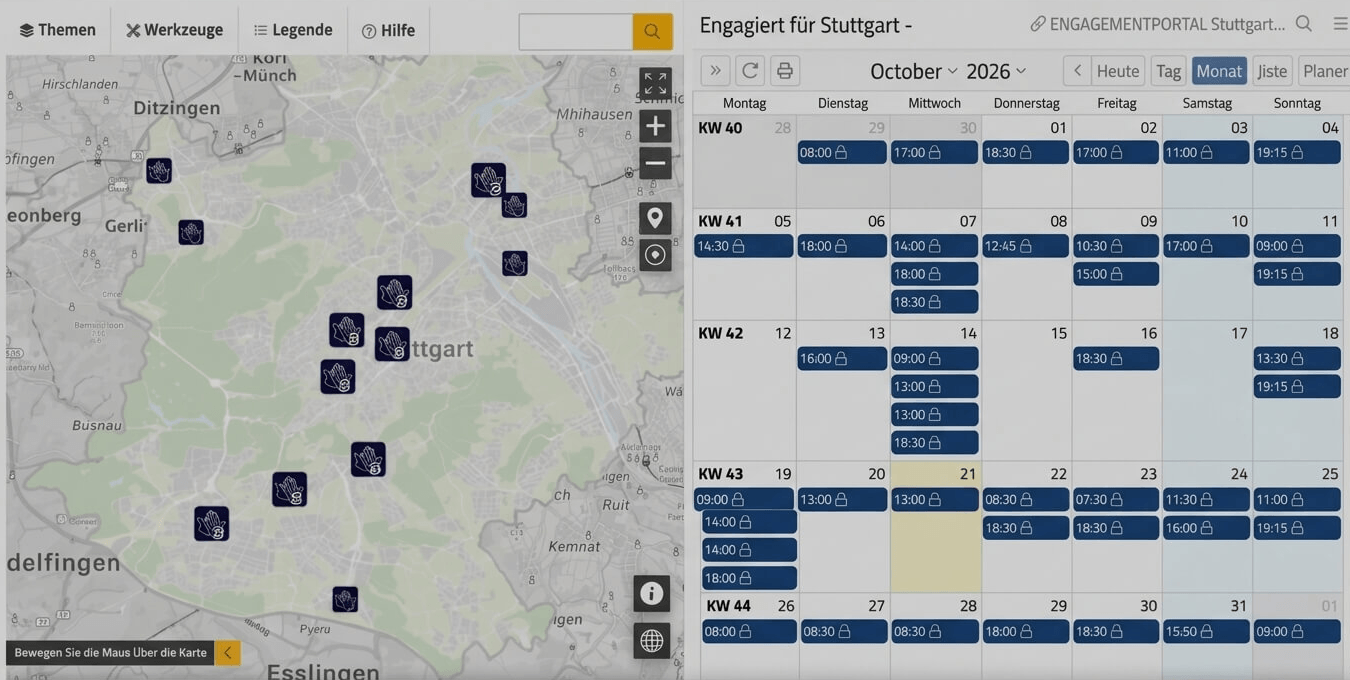Screen dimensions: 1350x680
Task: Select the KW 44 week label
Action: click(x=728, y=606)
